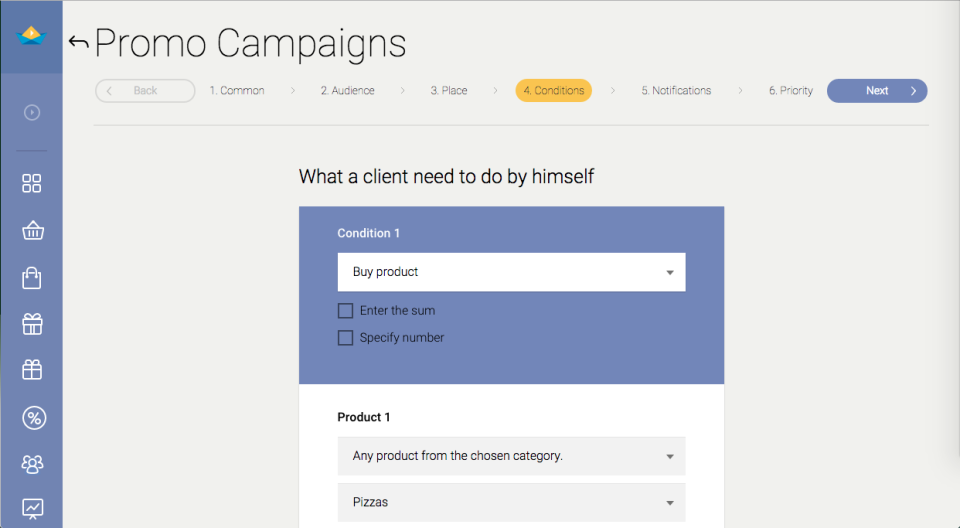
Task: Expand the Buy product dropdown
Action: [511, 272]
